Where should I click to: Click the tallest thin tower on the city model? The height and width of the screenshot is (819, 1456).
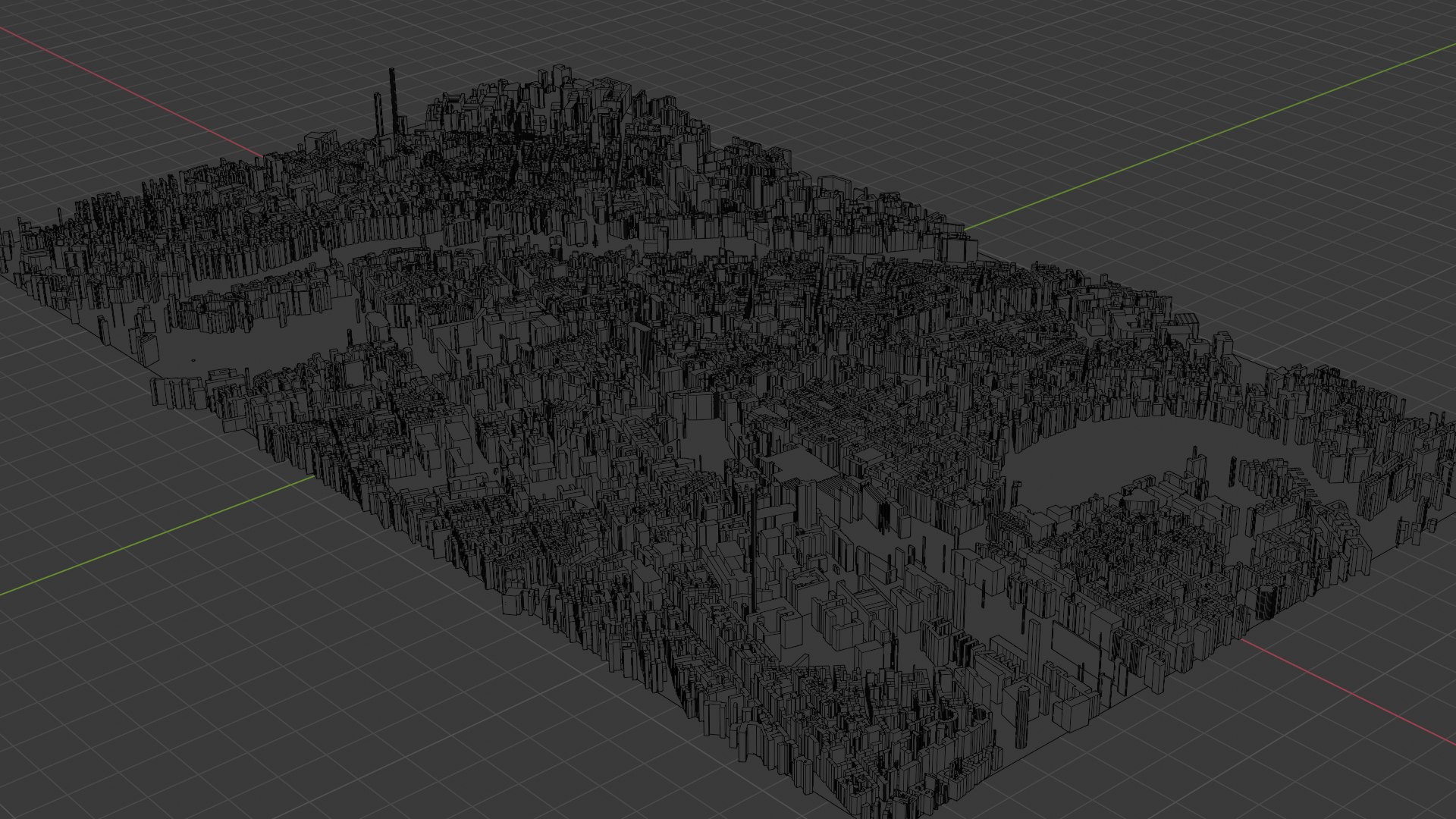[394, 102]
